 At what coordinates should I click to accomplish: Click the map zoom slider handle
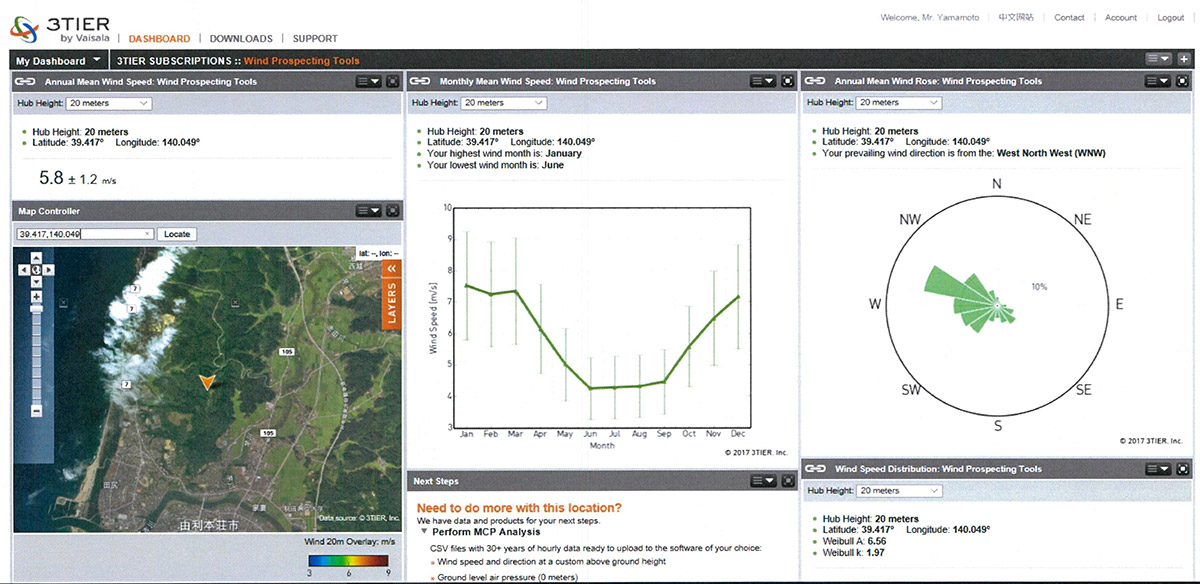point(36,309)
